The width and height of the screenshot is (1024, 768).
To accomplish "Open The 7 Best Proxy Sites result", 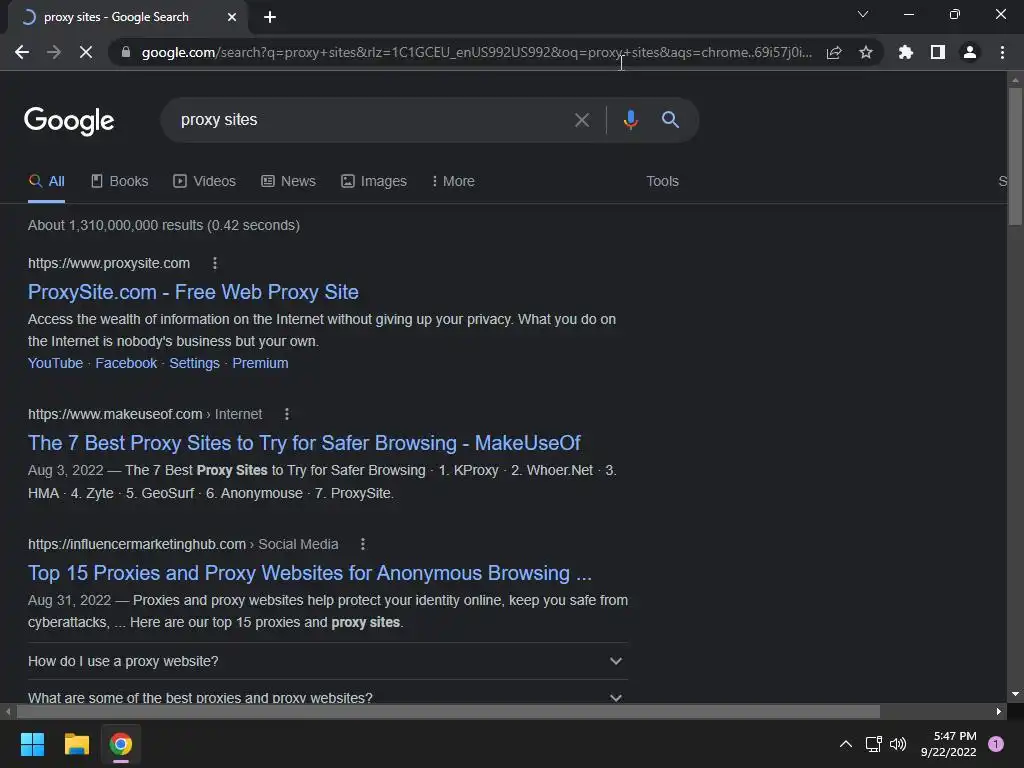I will [x=304, y=443].
